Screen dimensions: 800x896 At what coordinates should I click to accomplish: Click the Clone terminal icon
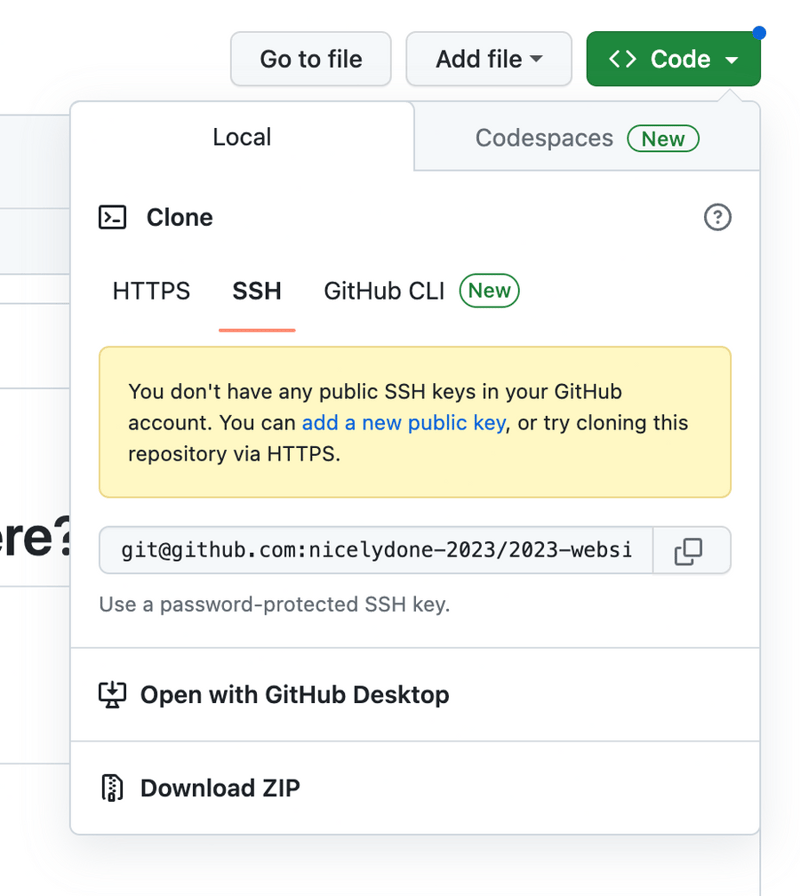click(113, 217)
